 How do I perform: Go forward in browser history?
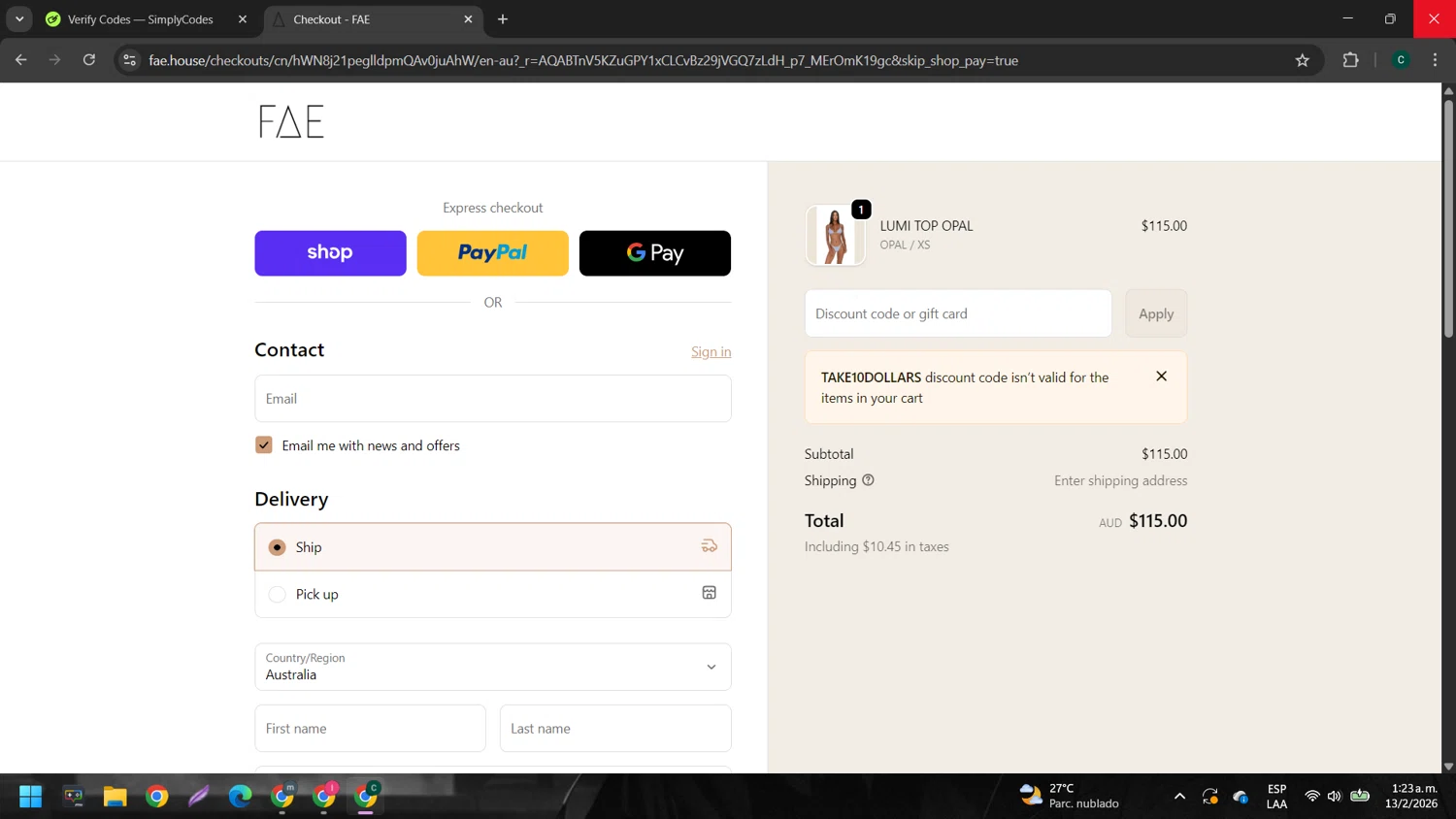pyautogui.click(x=55, y=60)
